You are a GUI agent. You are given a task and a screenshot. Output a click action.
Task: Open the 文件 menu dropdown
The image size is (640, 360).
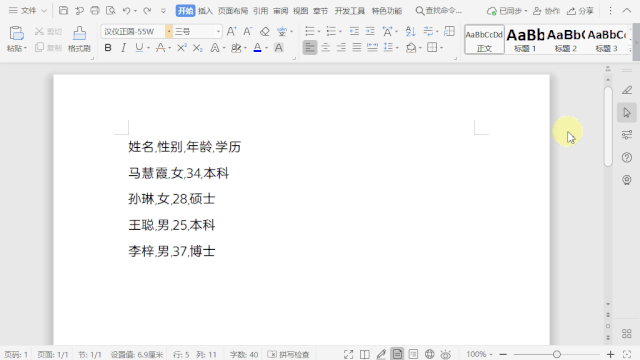pyautogui.click(x=28, y=11)
